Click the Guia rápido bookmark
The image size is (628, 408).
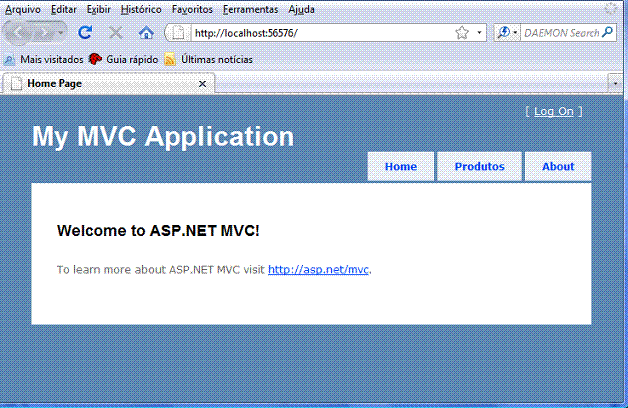[x=123, y=59]
